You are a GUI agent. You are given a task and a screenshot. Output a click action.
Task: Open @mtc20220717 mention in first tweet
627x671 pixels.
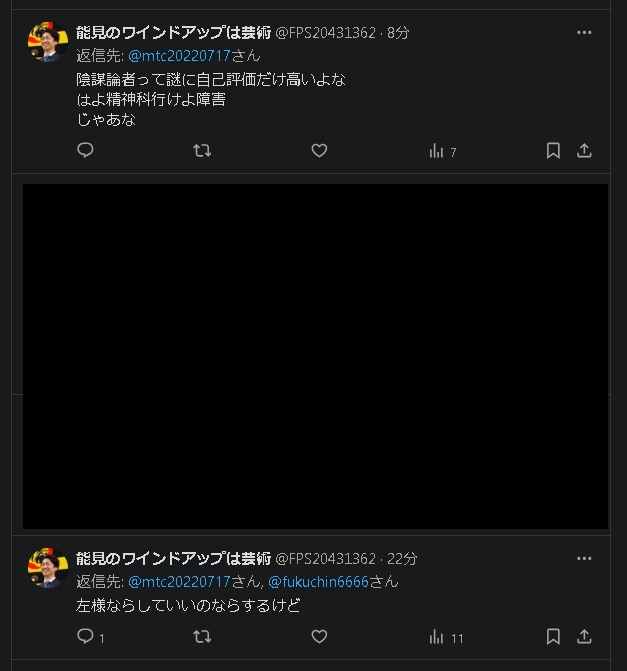[x=179, y=56]
